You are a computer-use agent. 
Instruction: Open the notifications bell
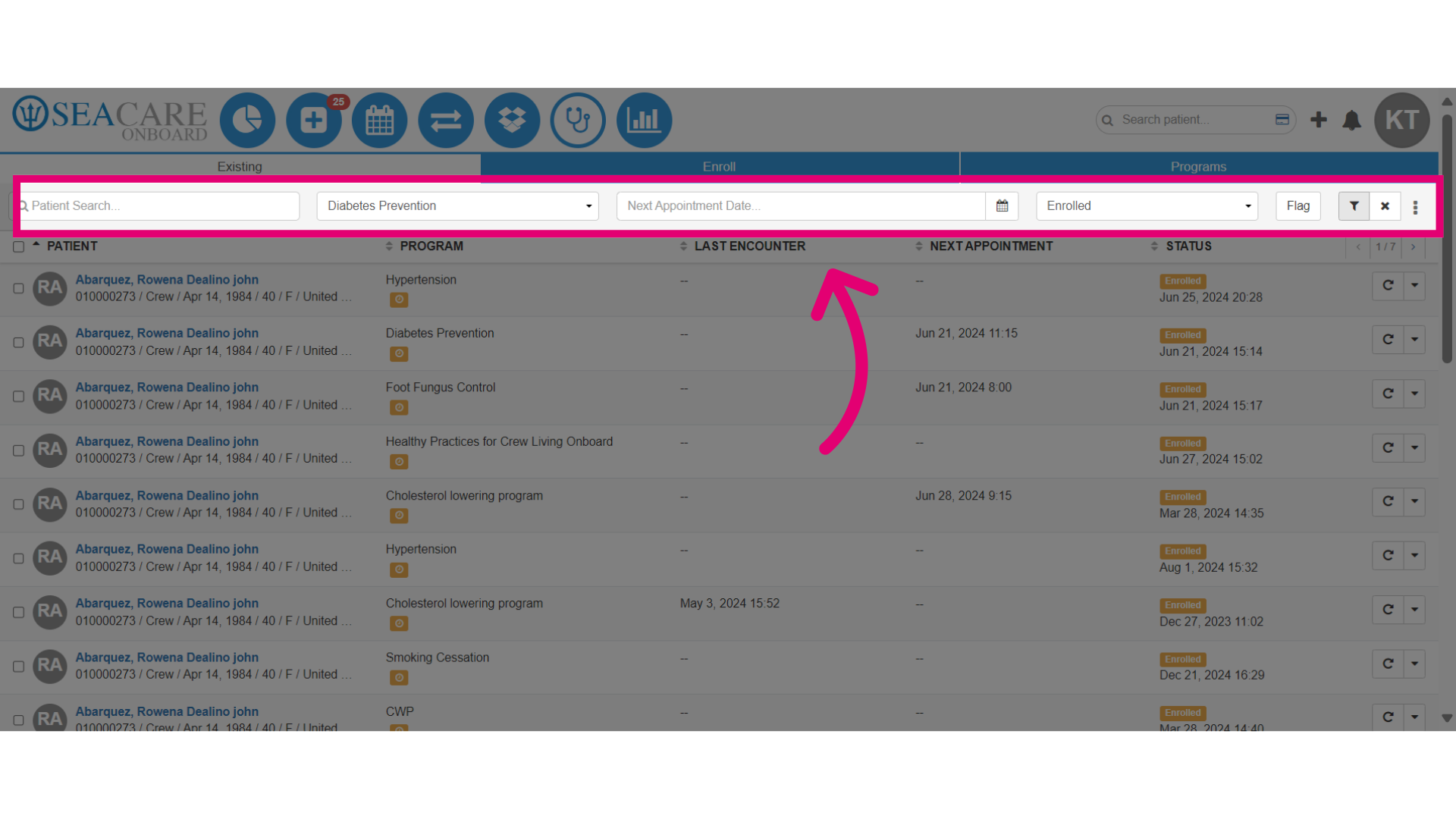pos(1351,120)
